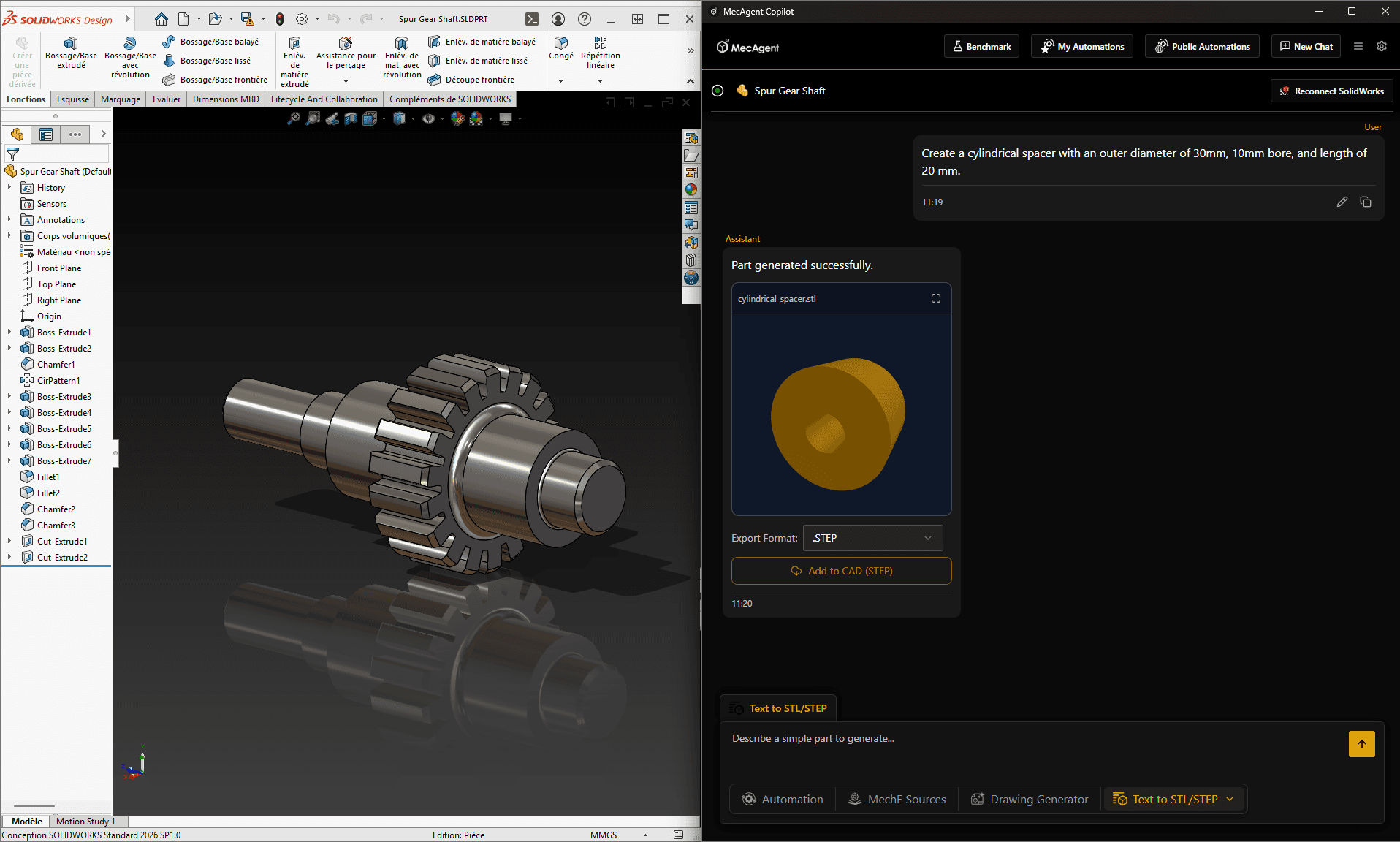This screenshot has height=842, width=1400.
Task: Edit the user message with pencil icon
Action: point(1342,202)
